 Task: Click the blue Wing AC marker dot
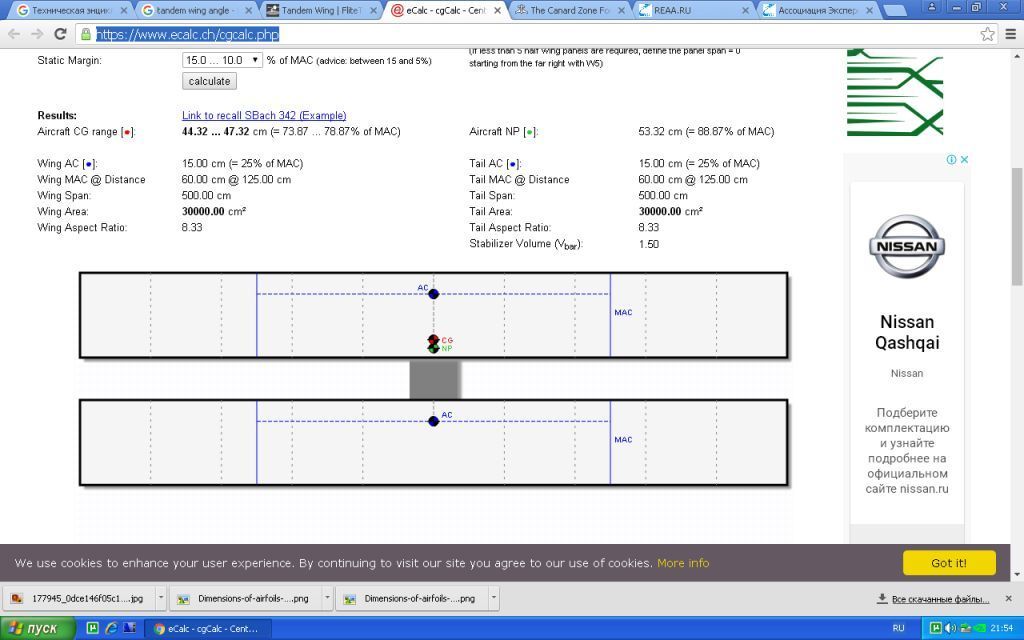(433, 293)
